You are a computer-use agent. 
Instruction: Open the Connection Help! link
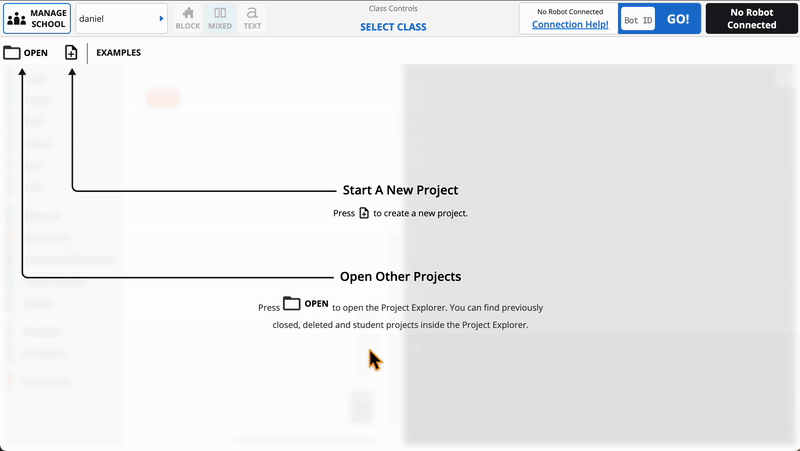(570, 24)
